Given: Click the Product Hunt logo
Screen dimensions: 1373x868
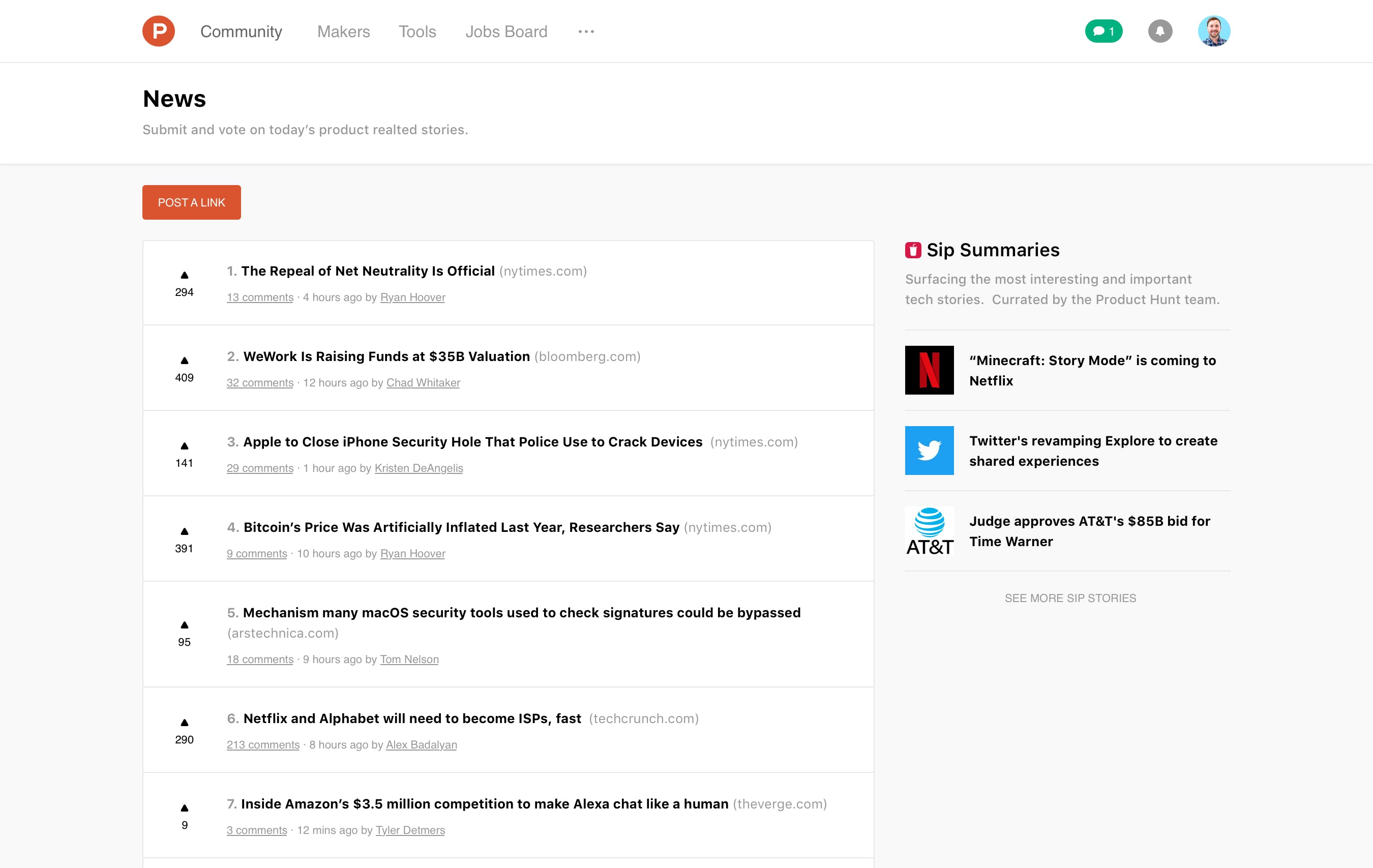Looking at the screenshot, I should (159, 32).
